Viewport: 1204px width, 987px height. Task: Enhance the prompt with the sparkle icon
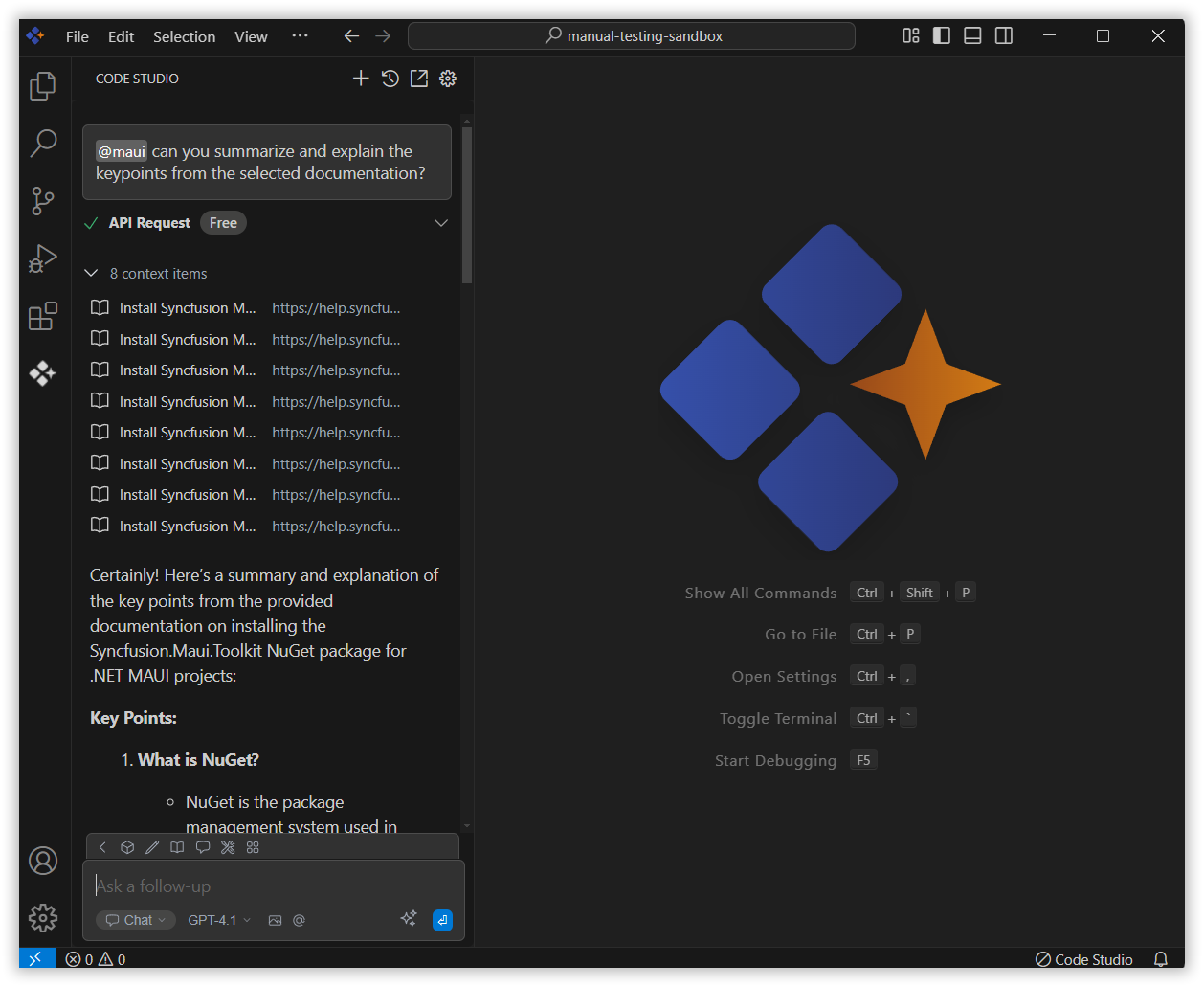point(409,919)
